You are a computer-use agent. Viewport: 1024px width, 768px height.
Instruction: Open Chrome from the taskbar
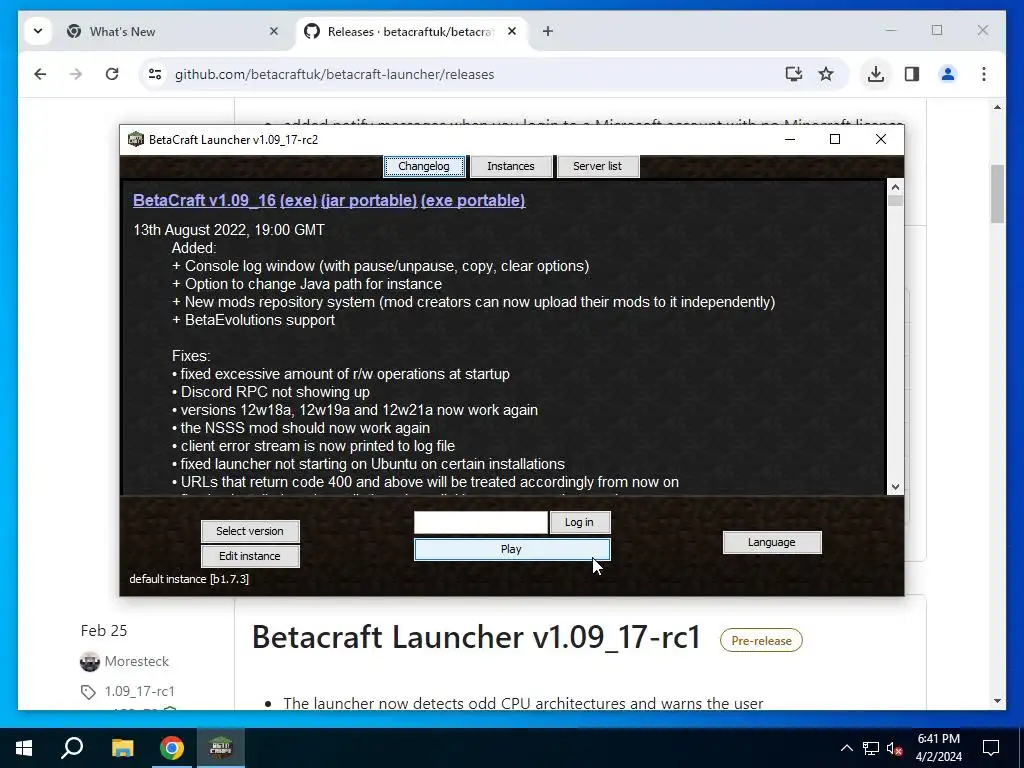pos(172,748)
